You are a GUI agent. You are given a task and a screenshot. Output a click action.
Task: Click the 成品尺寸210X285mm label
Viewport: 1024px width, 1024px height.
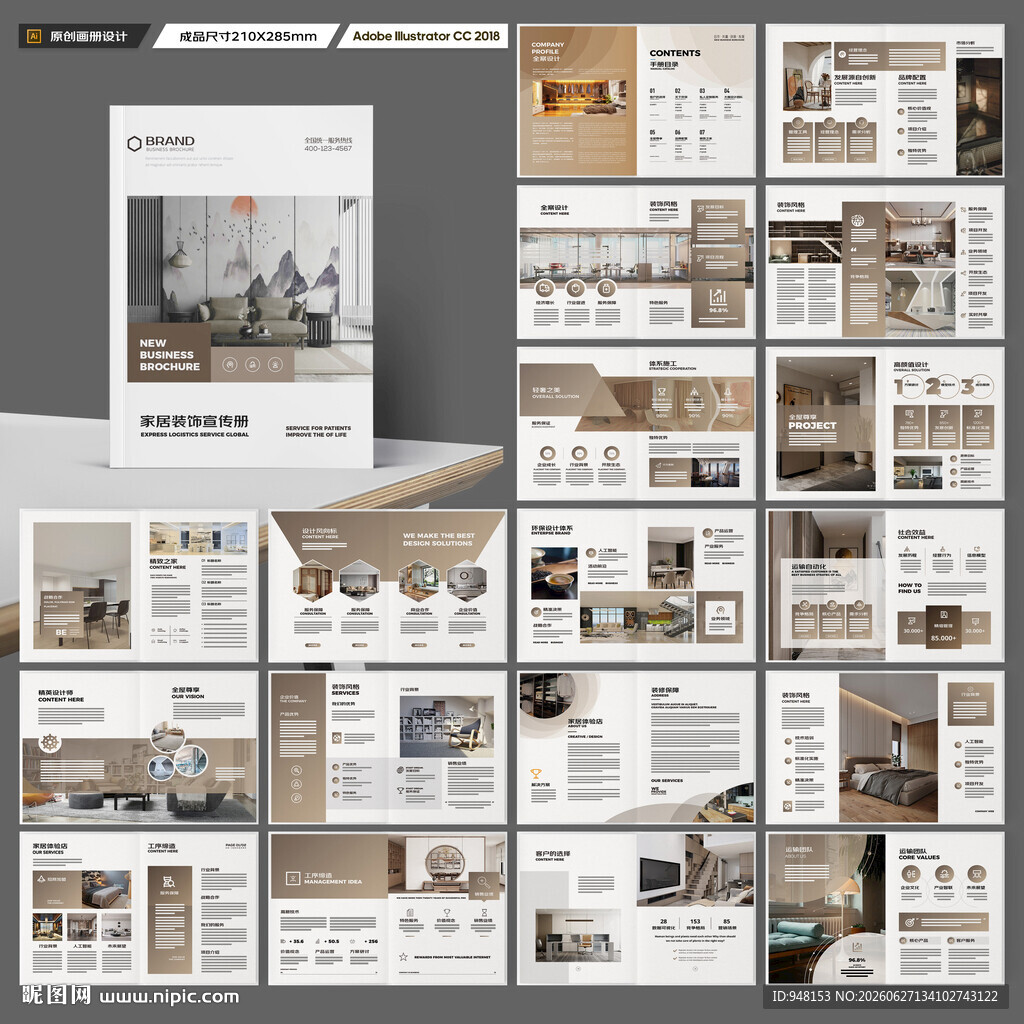click(x=248, y=37)
